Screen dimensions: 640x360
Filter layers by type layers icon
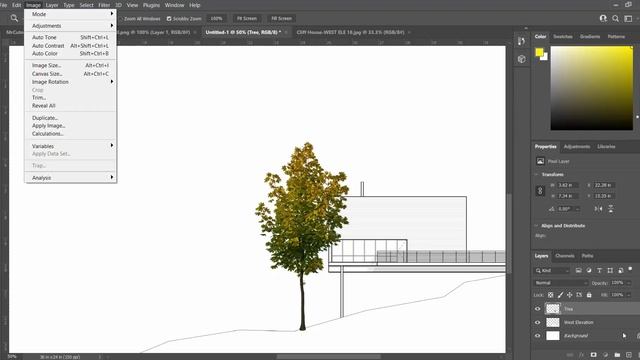(599, 270)
